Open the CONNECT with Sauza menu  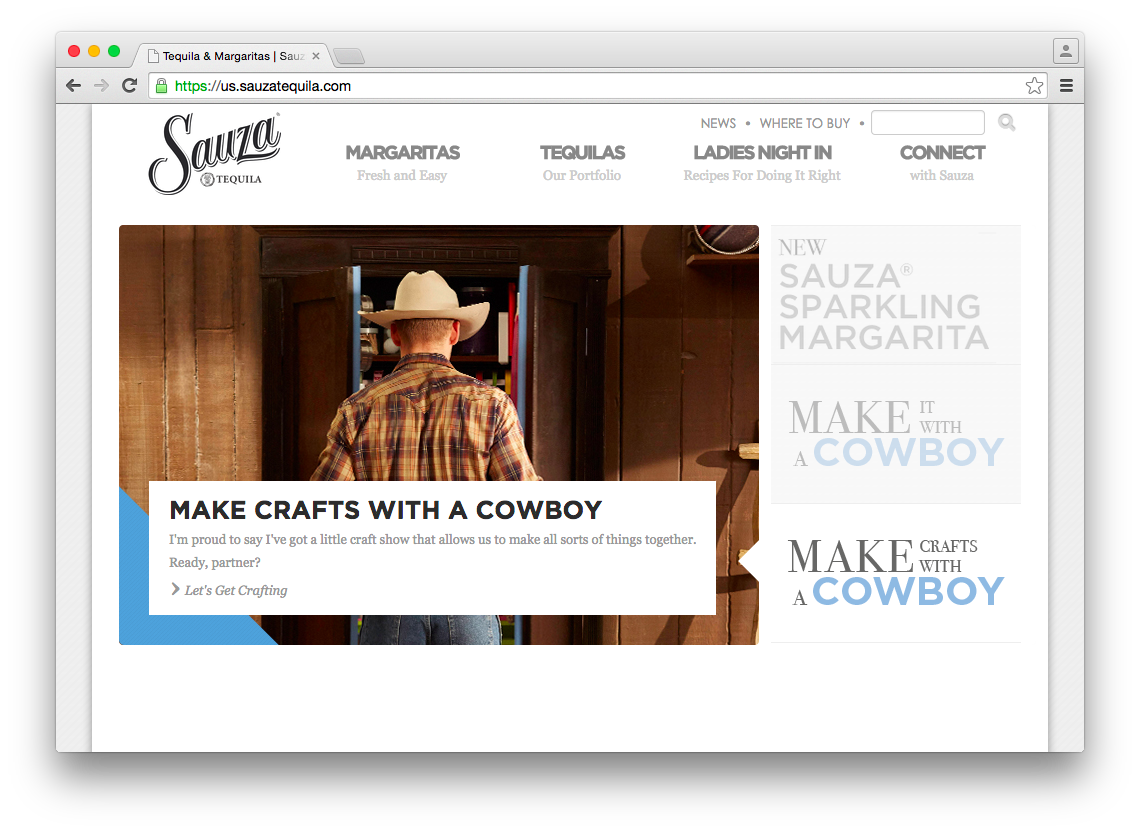pyautogui.click(x=942, y=163)
